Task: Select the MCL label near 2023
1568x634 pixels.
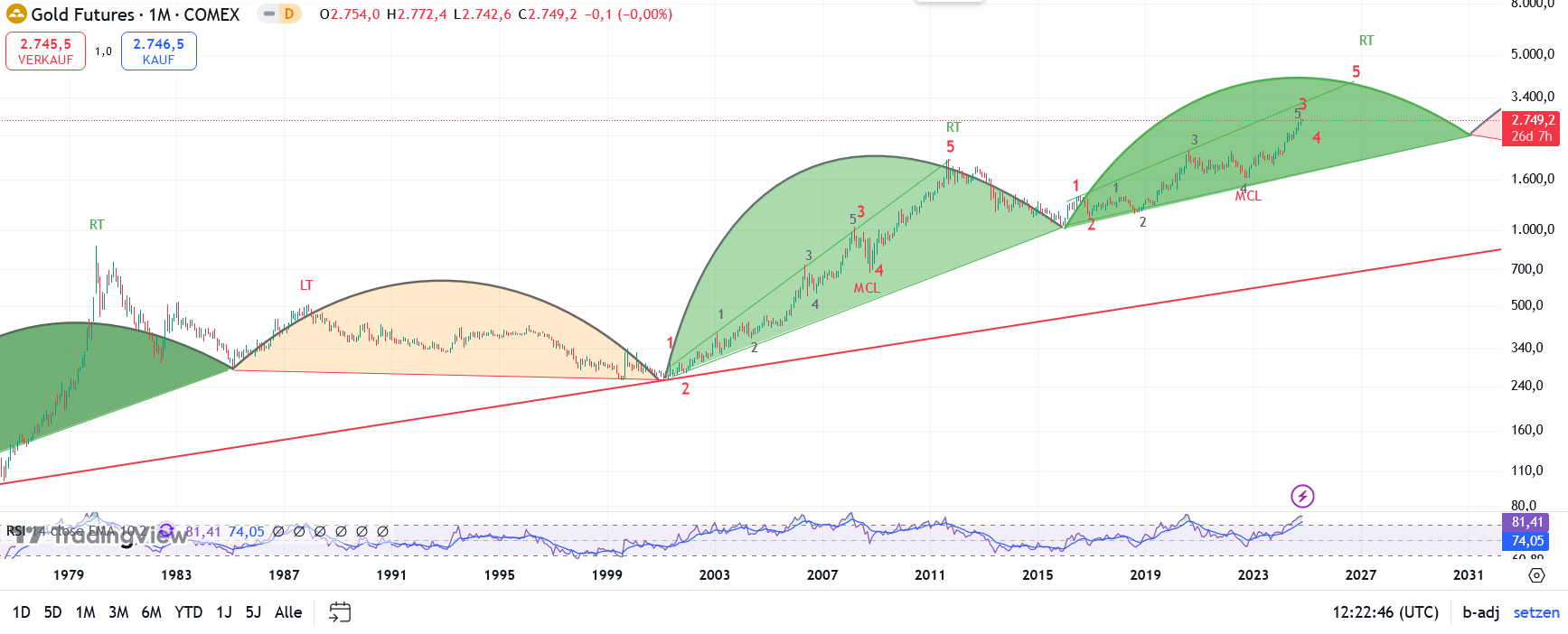Action: [x=1248, y=196]
